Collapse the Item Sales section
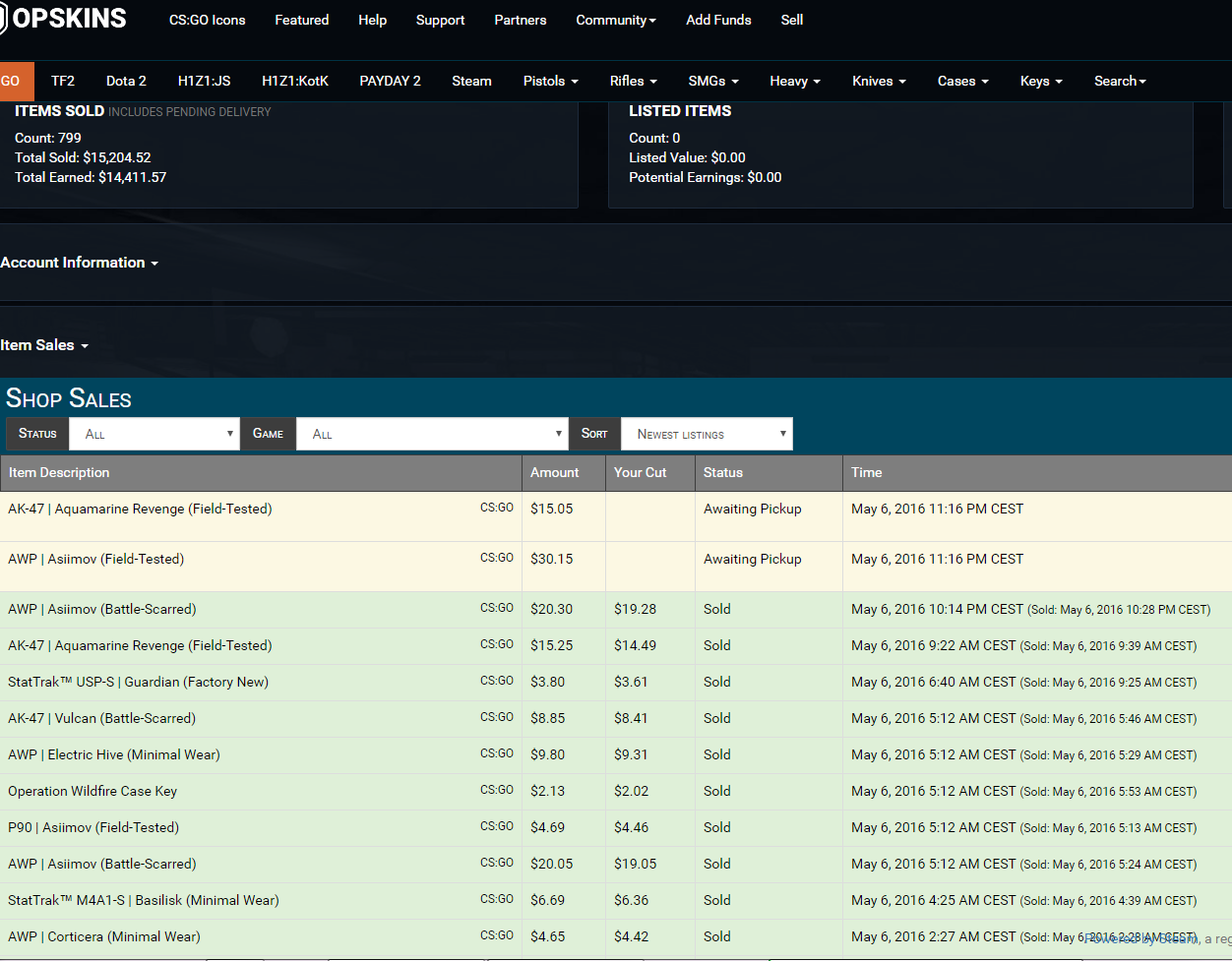 click(x=44, y=345)
